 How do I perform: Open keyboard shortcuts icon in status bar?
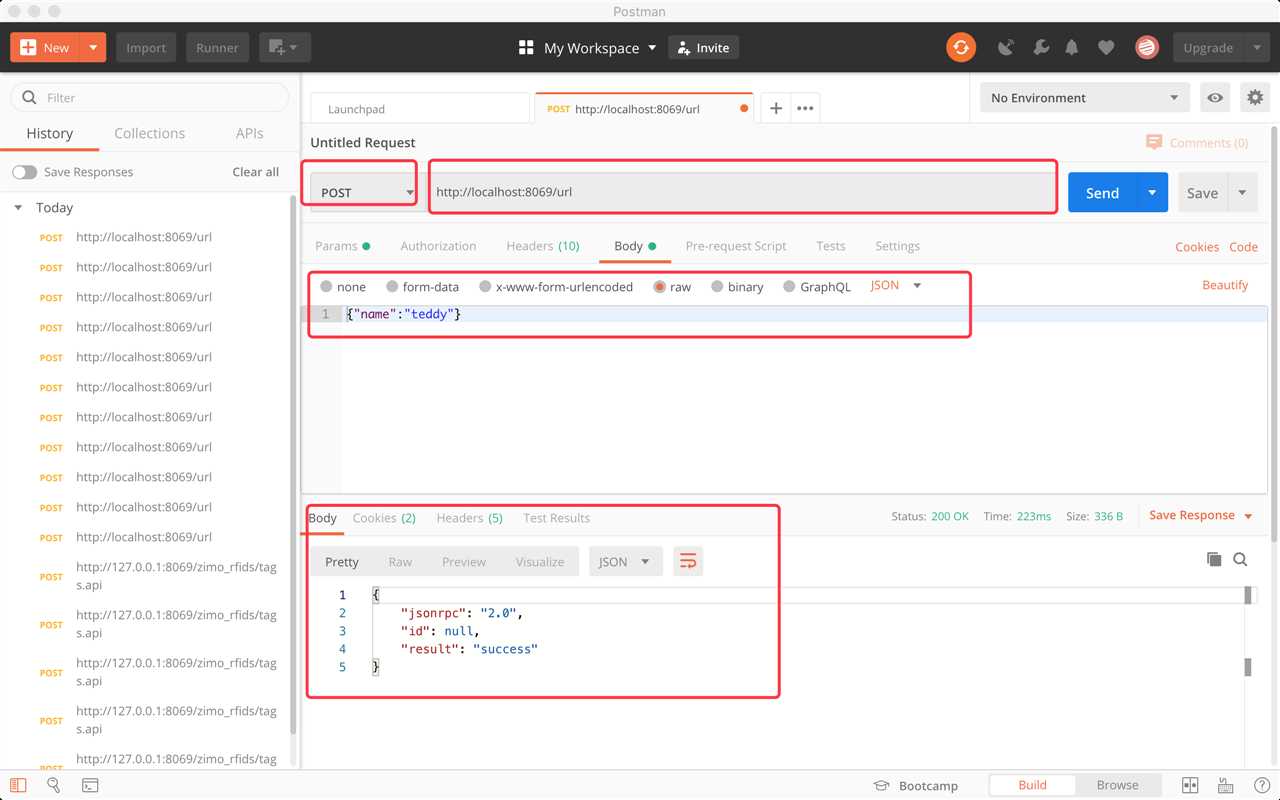[x=1224, y=786]
